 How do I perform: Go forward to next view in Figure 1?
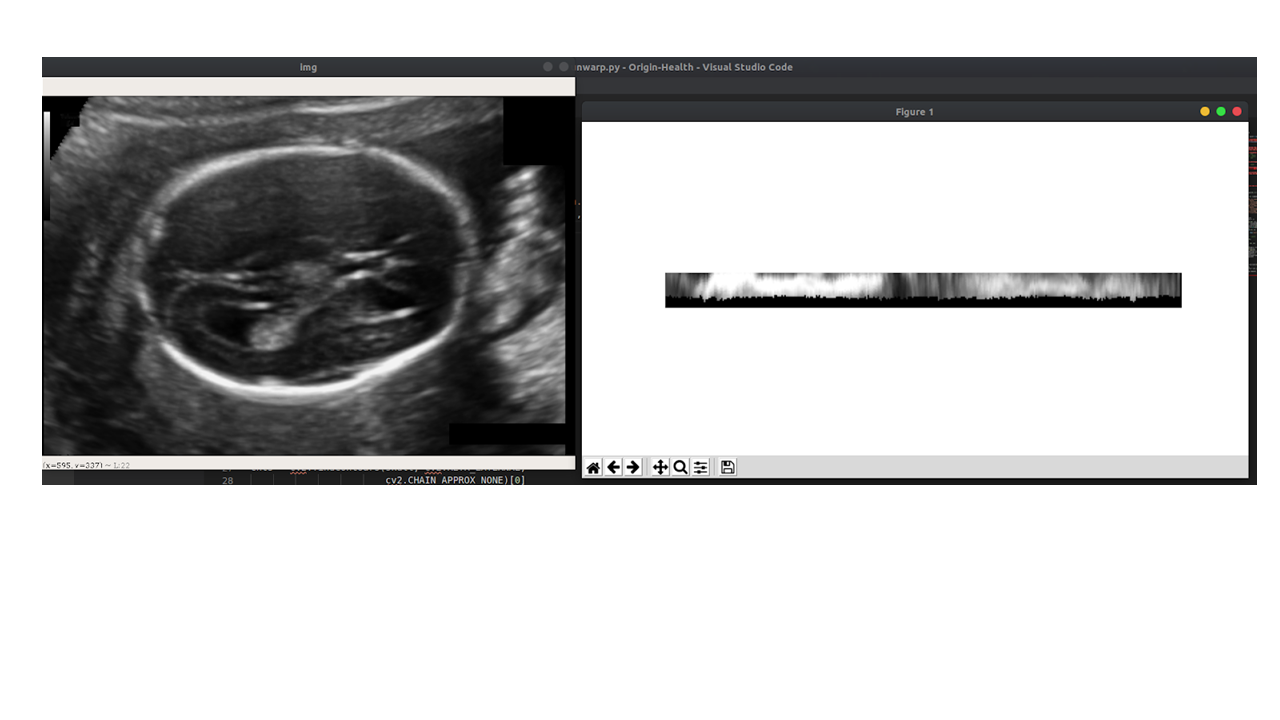point(633,467)
